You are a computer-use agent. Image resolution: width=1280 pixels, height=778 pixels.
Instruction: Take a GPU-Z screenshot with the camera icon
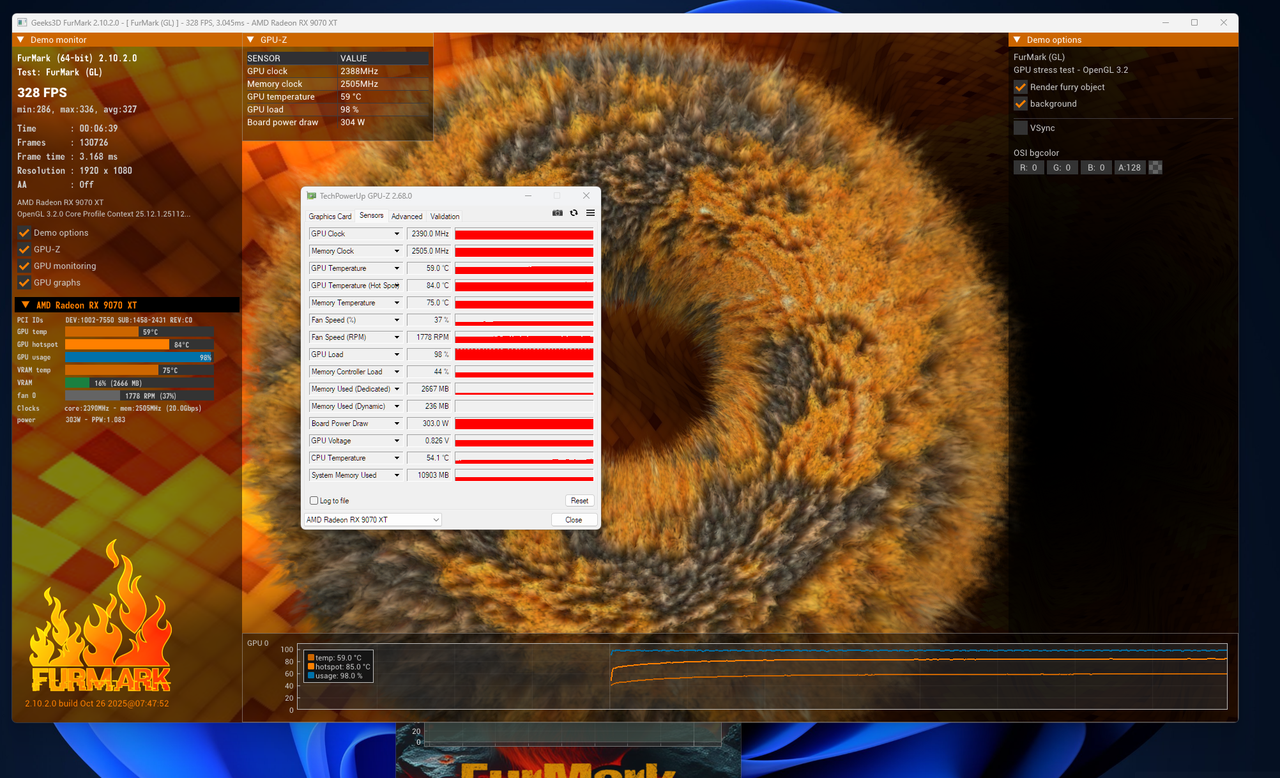pyautogui.click(x=557, y=212)
